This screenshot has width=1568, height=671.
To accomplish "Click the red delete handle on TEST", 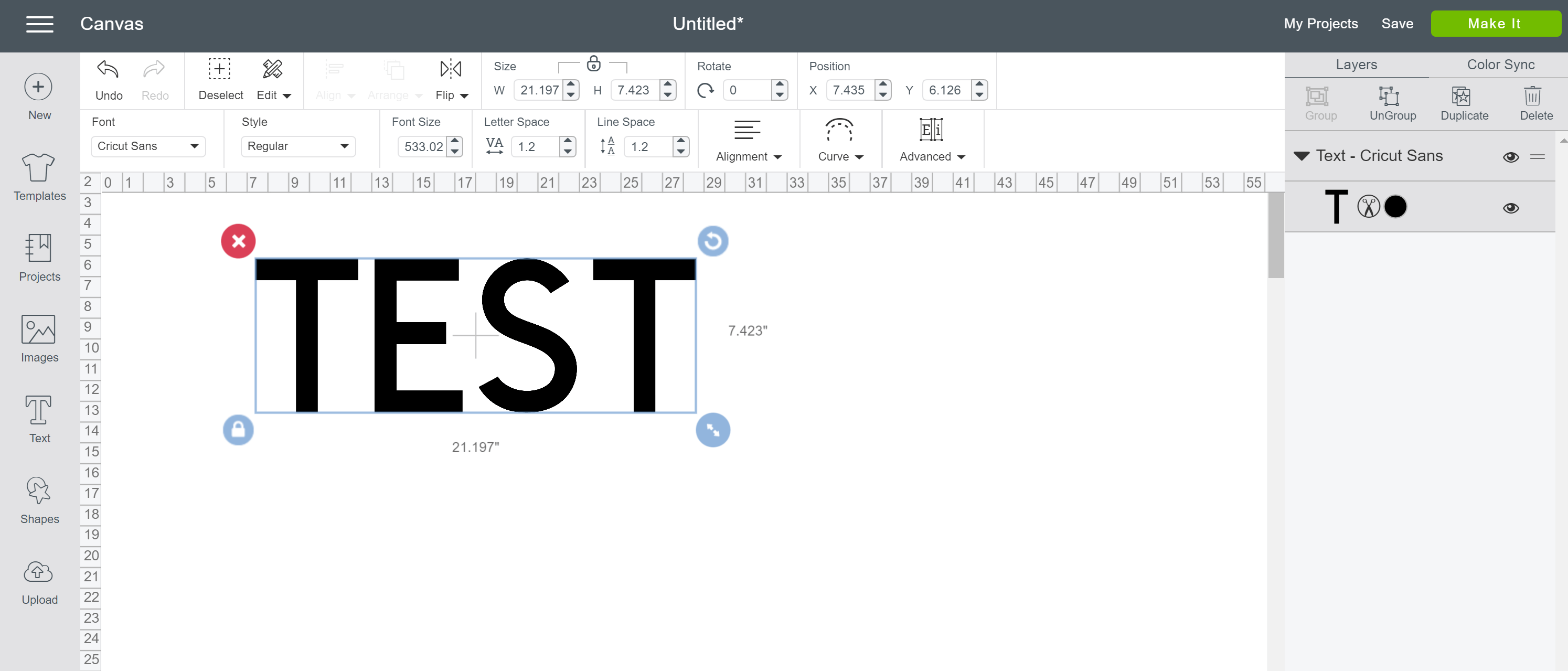I will pyautogui.click(x=238, y=241).
